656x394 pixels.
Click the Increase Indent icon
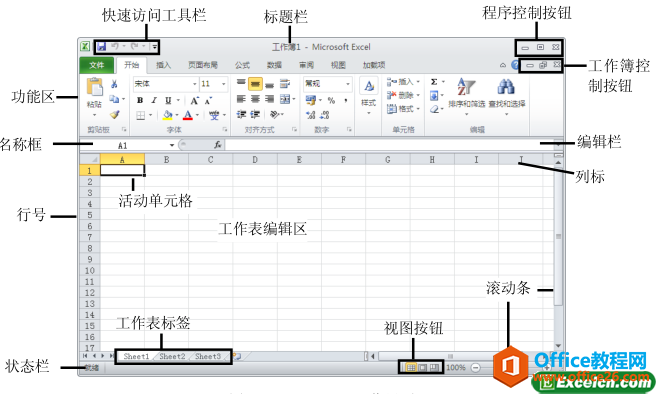tap(255, 115)
